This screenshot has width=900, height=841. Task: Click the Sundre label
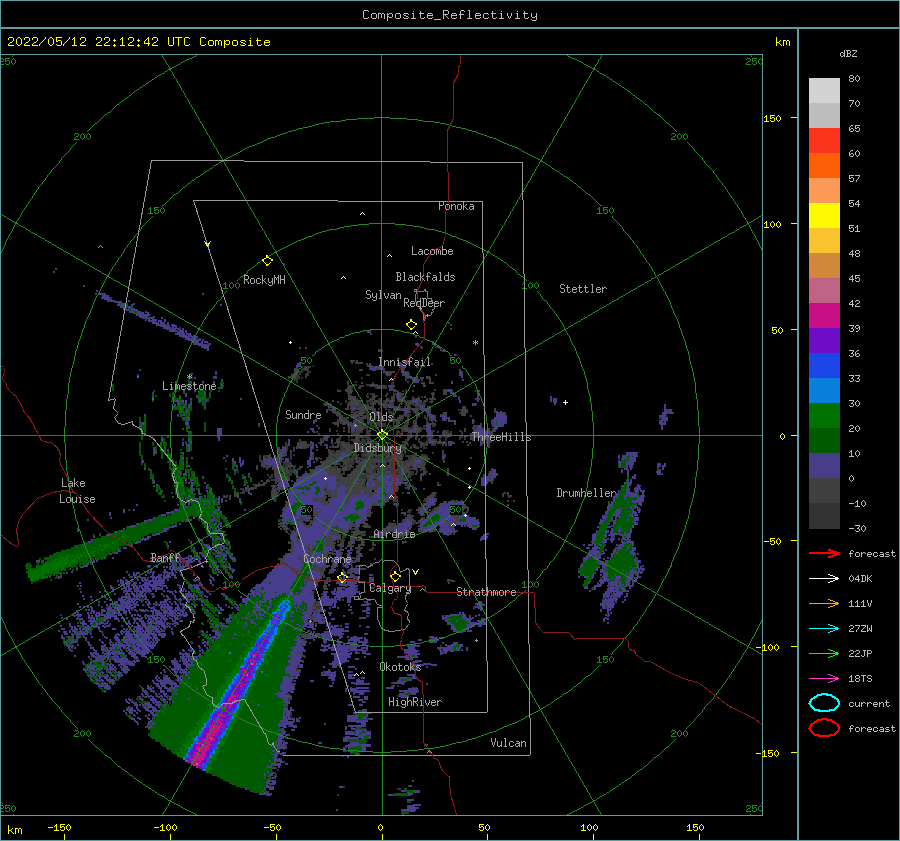(303, 414)
